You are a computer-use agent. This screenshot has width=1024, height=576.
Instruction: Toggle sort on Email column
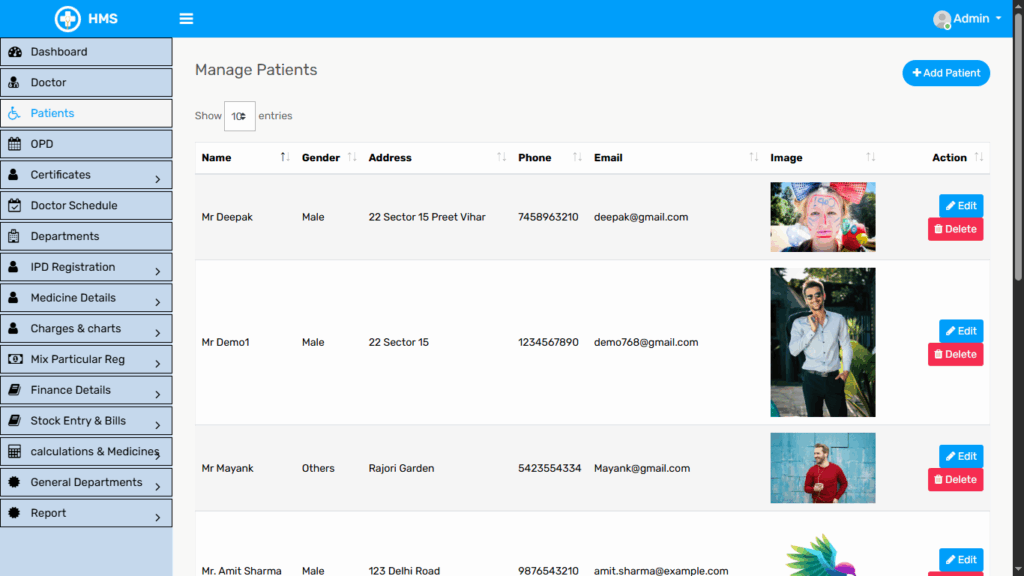(754, 158)
